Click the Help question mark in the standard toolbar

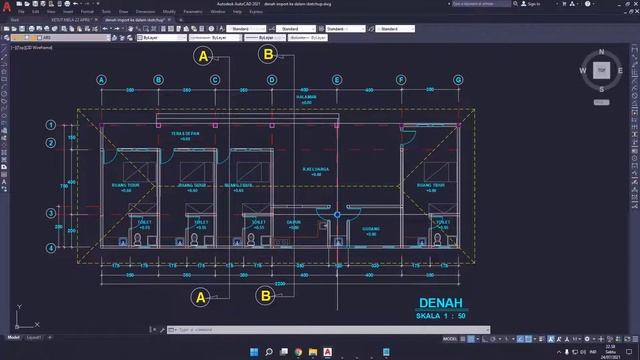tap(211, 29)
